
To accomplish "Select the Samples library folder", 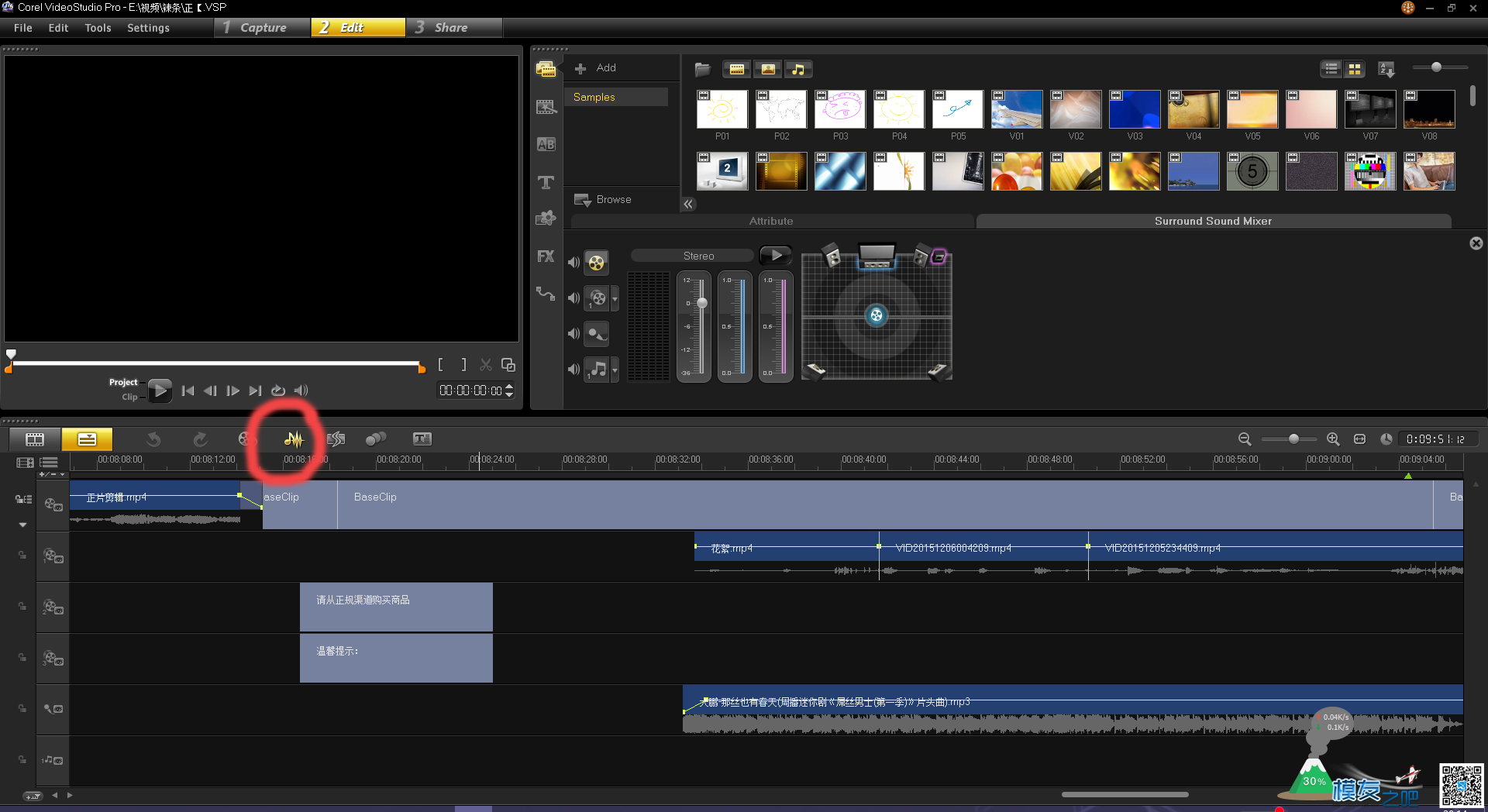I will tap(616, 97).
